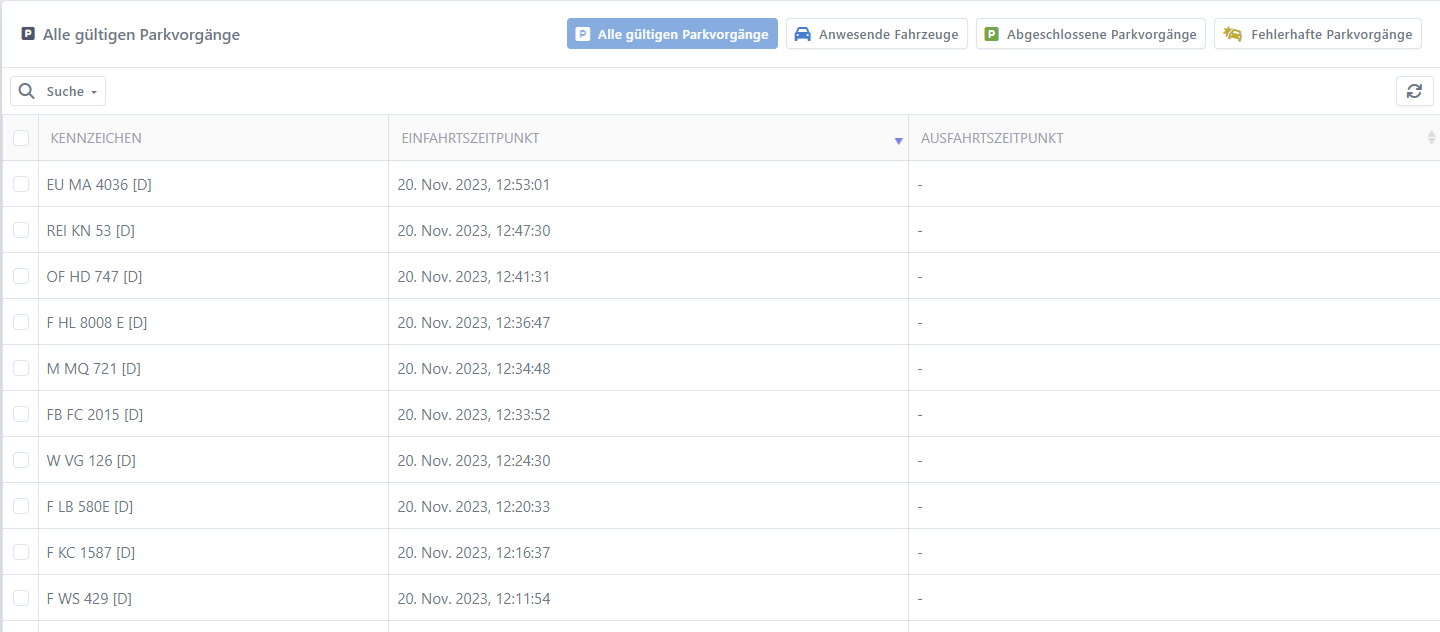Viewport: 1440px width, 632px height.
Task: Open the Suche dropdown
Action: coord(58,91)
